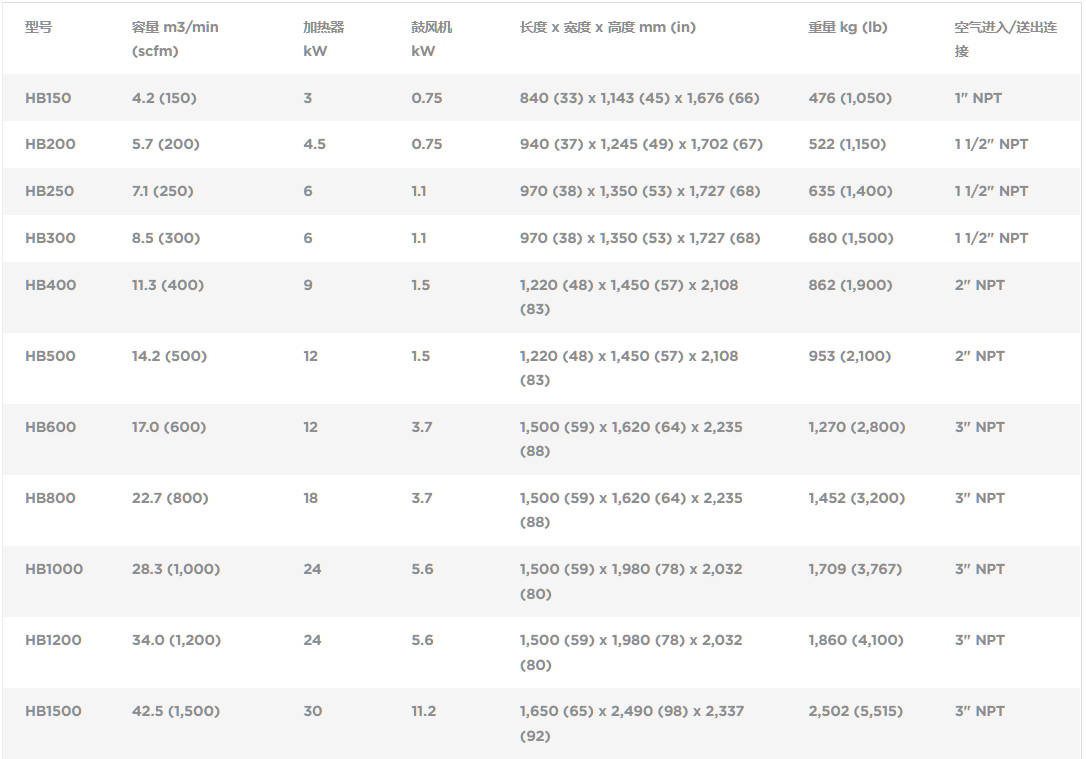Click the 鼓风机 kW column header

[x=431, y=39]
